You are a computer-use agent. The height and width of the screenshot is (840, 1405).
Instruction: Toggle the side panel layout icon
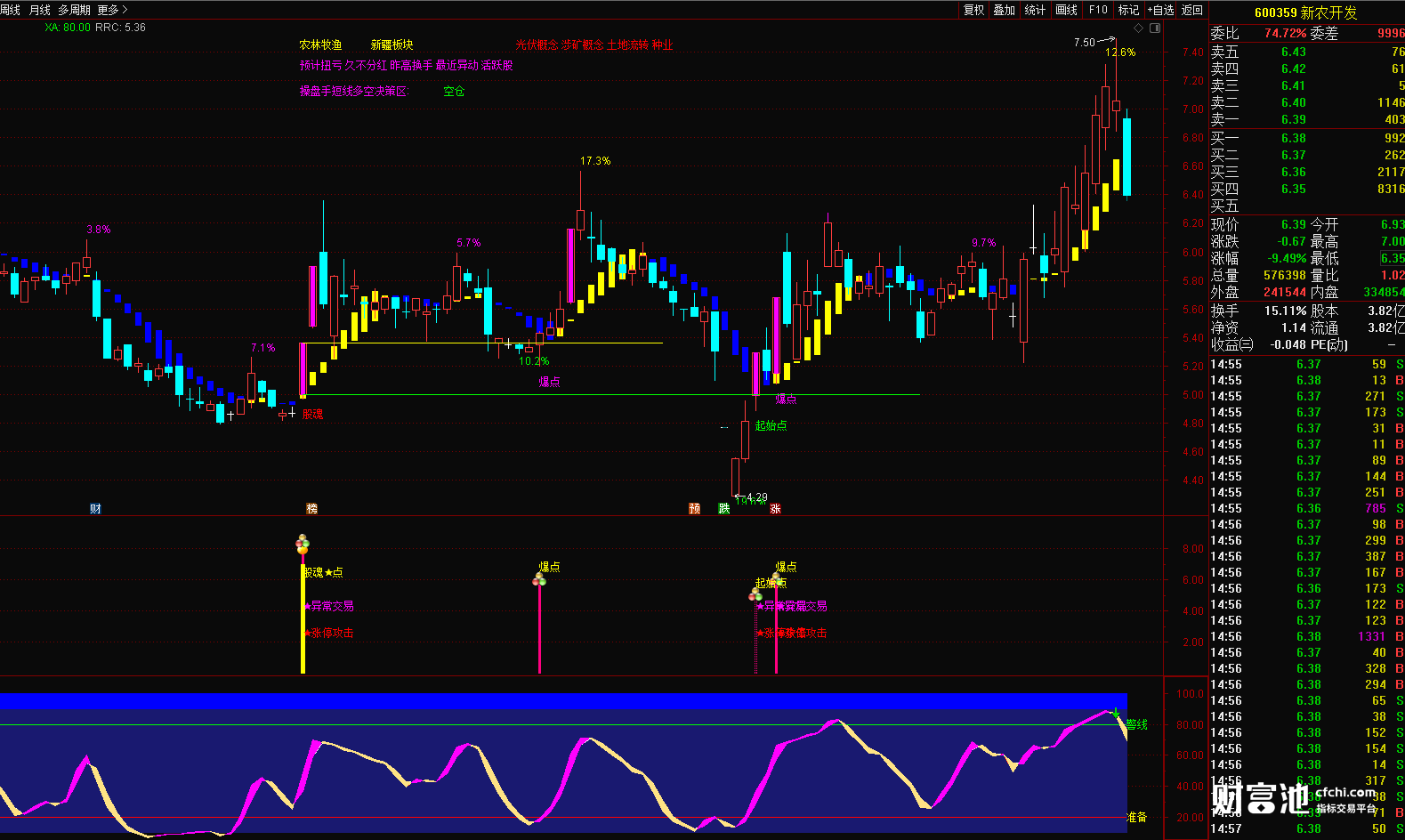tap(1155, 28)
